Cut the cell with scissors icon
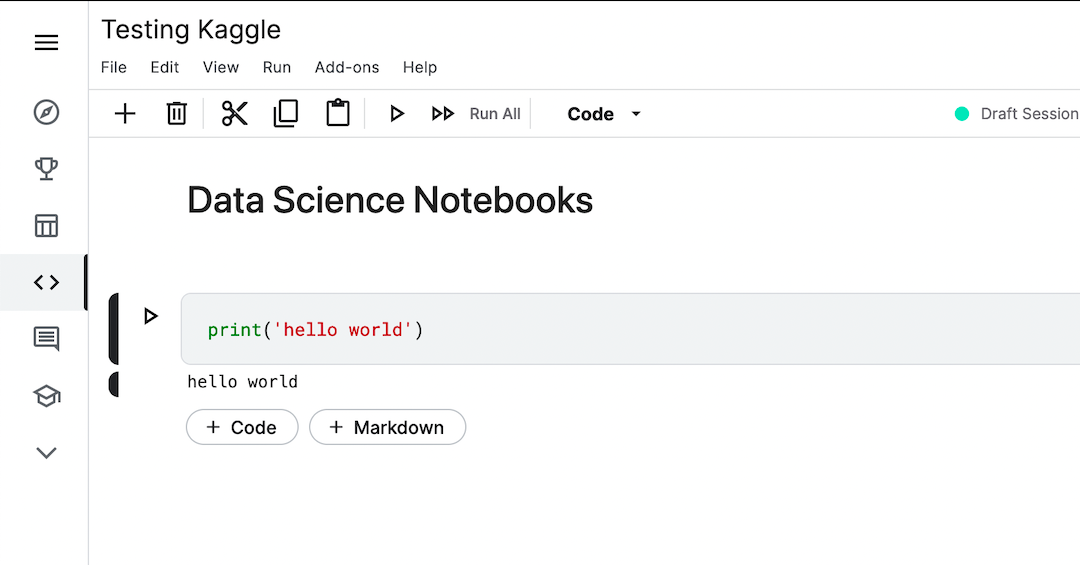 pyautogui.click(x=235, y=114)
